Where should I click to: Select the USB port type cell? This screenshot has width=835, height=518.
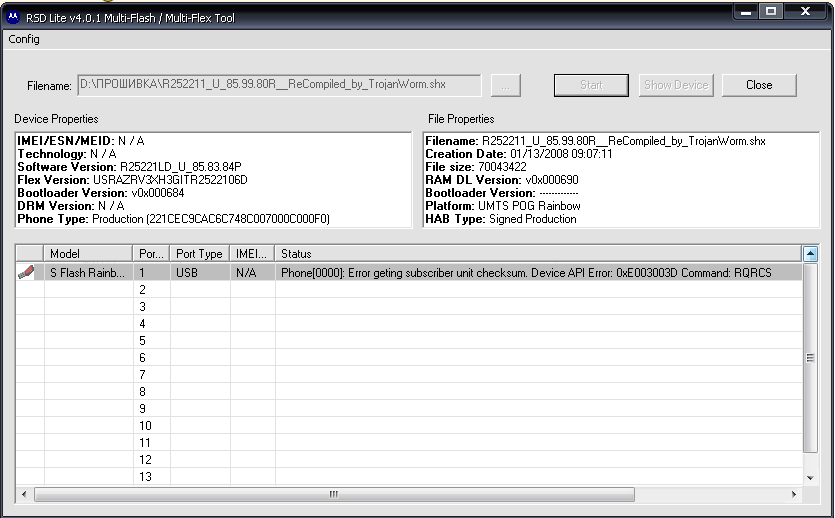coord(200,273)
